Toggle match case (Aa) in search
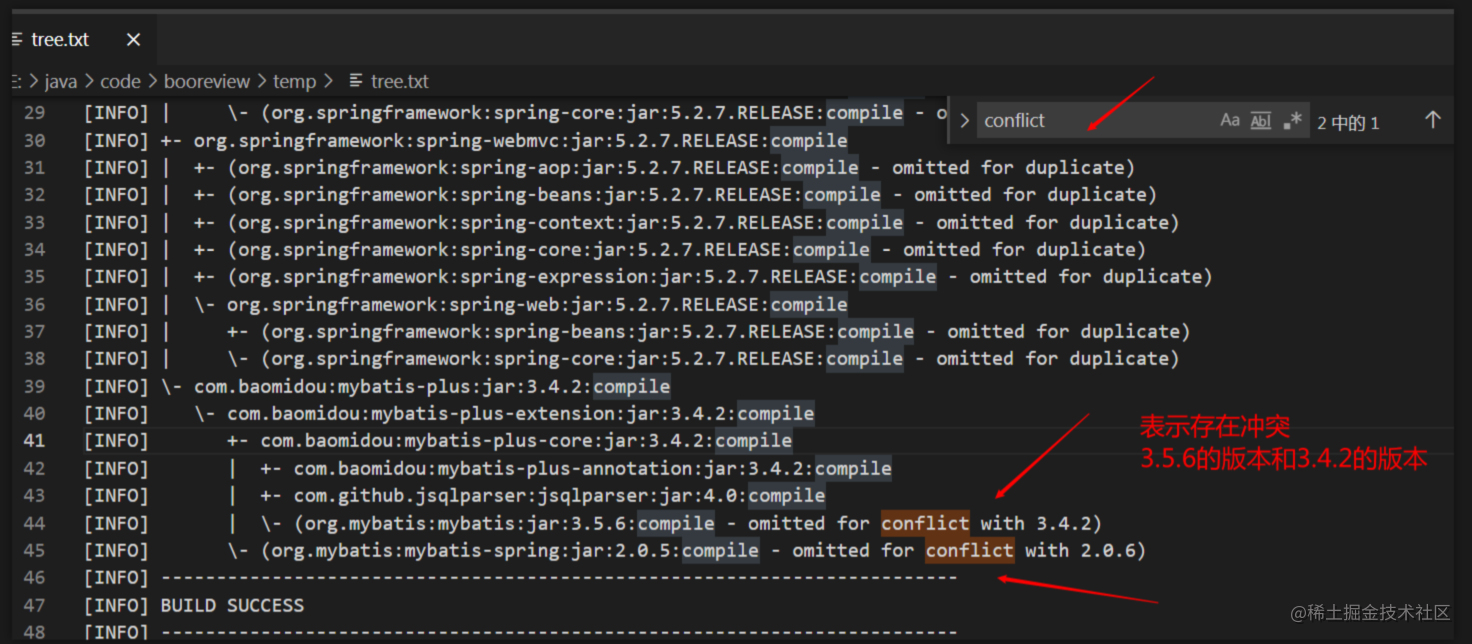The image size is (1472, 644). coord(1229,119)
